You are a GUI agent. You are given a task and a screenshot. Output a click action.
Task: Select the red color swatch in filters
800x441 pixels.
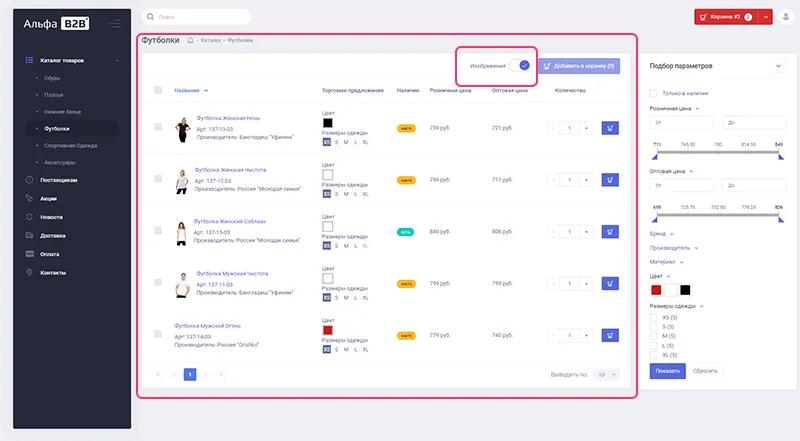(656, 289)
